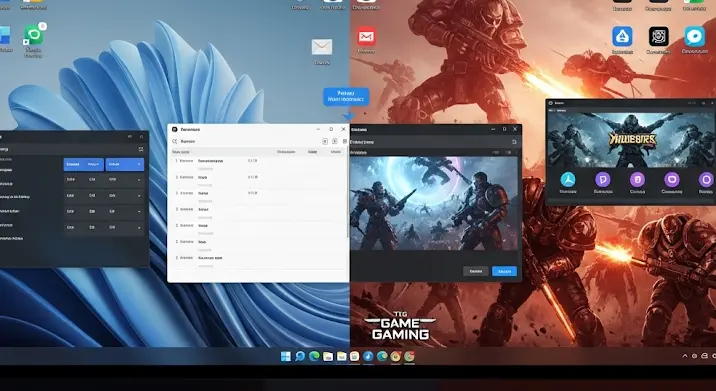
Task: Open the teal arrow icon in game launcher
Action: point(568,180)
